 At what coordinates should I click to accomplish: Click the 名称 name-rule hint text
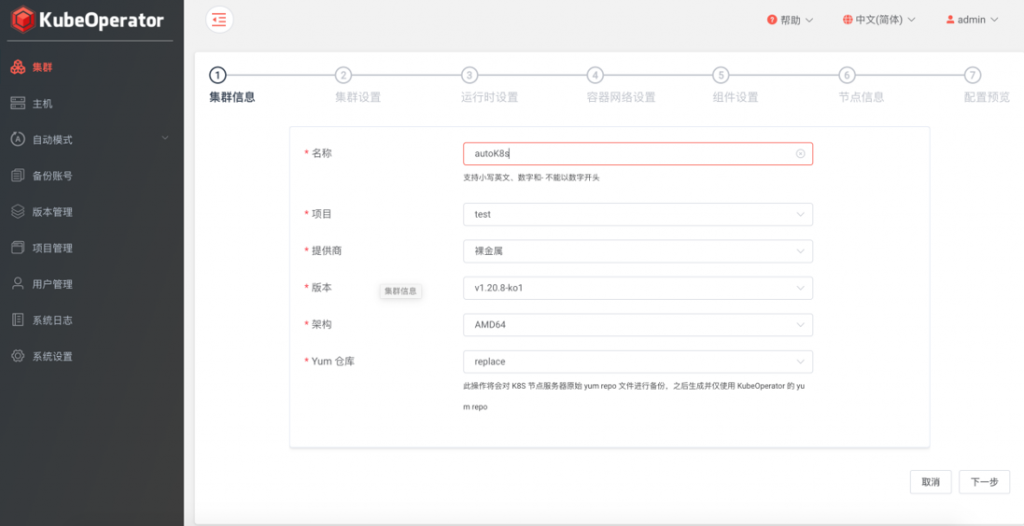[x=531, y=178]
